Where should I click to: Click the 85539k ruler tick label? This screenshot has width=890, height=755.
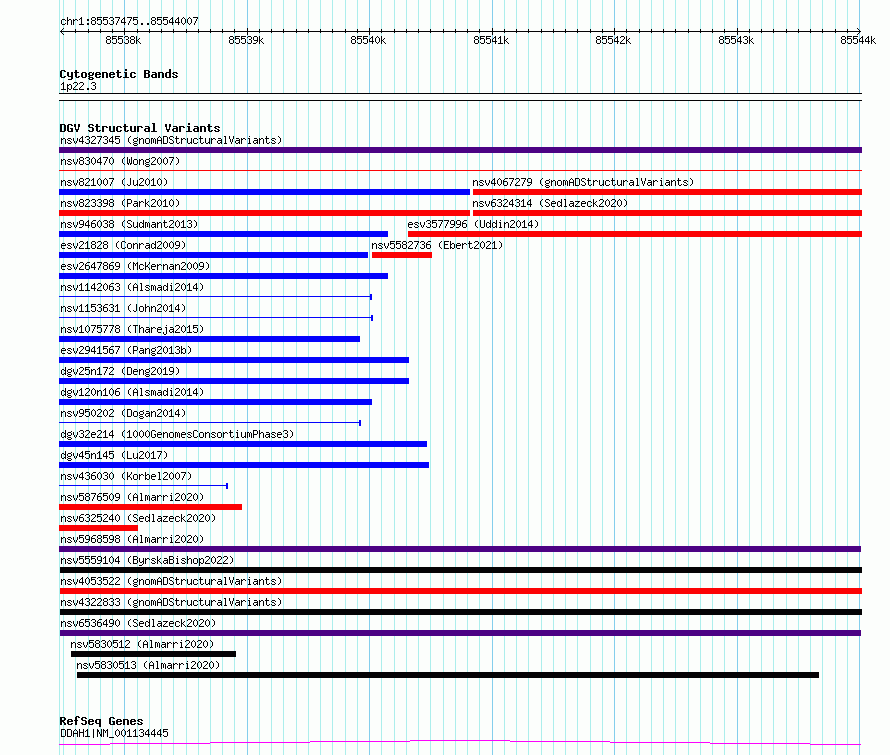pos(246,40)
